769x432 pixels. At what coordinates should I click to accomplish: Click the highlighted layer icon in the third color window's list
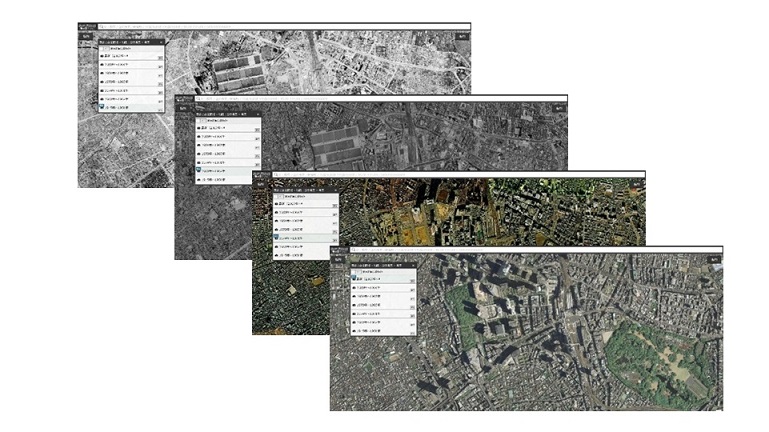[276, 236]
